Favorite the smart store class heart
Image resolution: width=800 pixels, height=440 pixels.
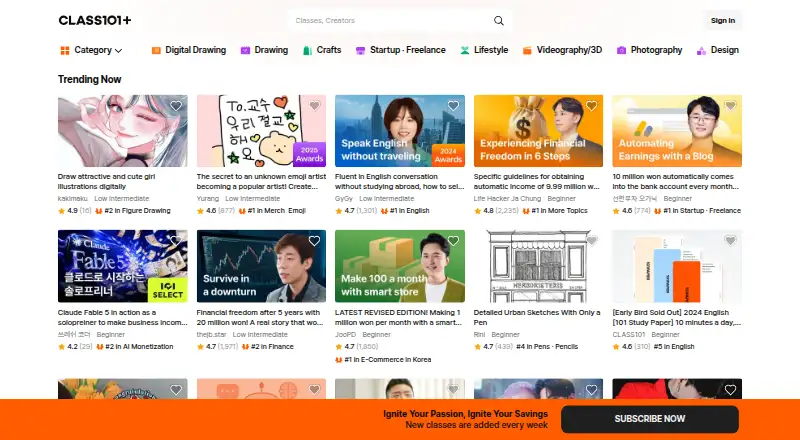(x=453, y=241)
